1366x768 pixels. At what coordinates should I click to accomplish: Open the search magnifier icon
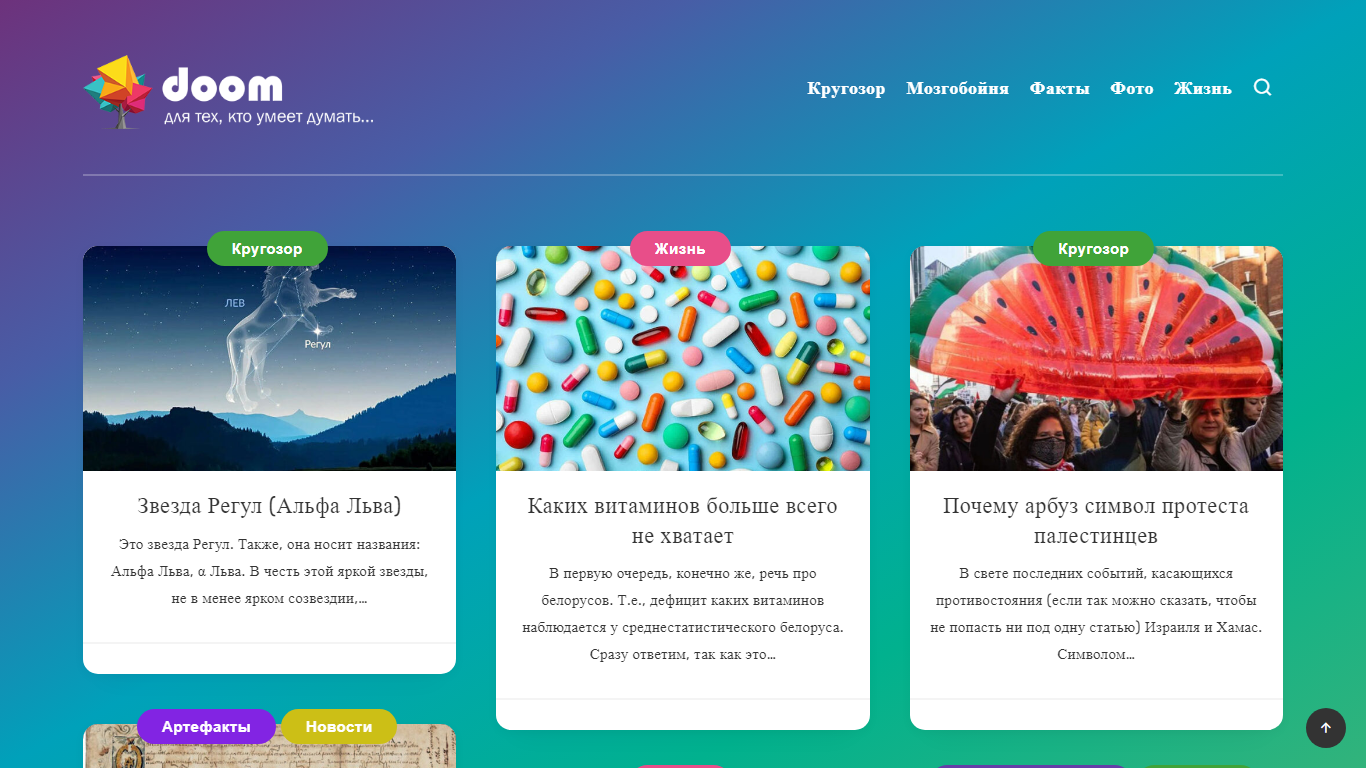[x=1262, y=87]
